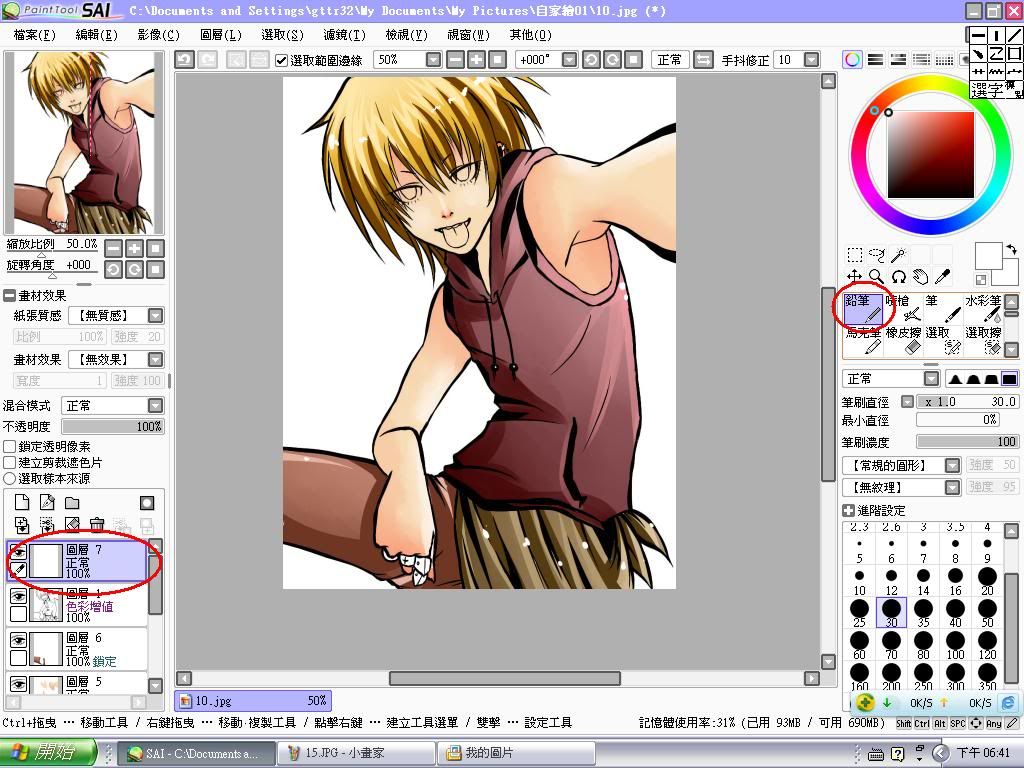This screenshot has height=768, width=1024.
Task: Open the 紙張質感 dropdown
Action: click(x=155, y=316)
